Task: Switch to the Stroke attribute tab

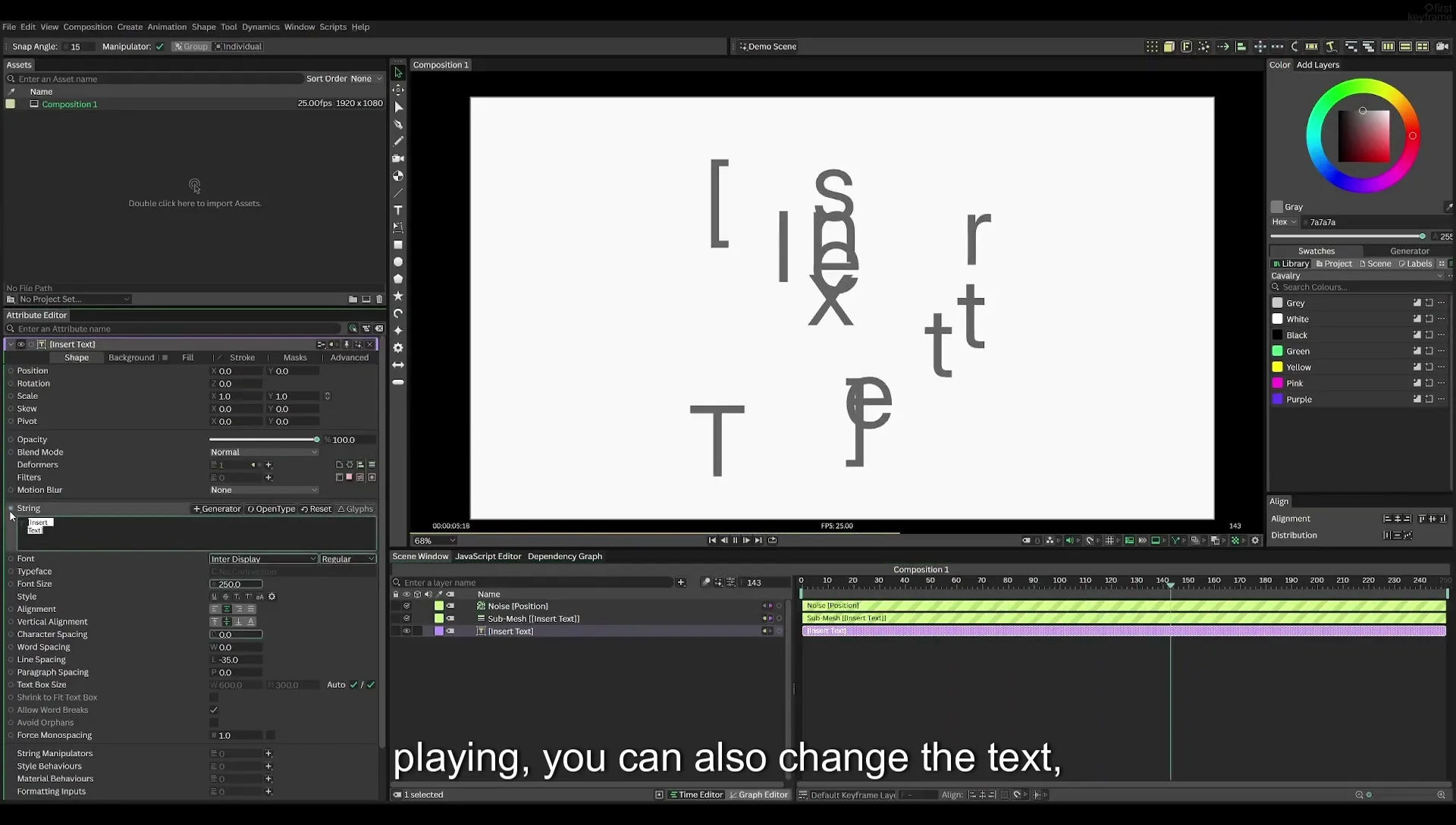Action: tap(242, 358)
